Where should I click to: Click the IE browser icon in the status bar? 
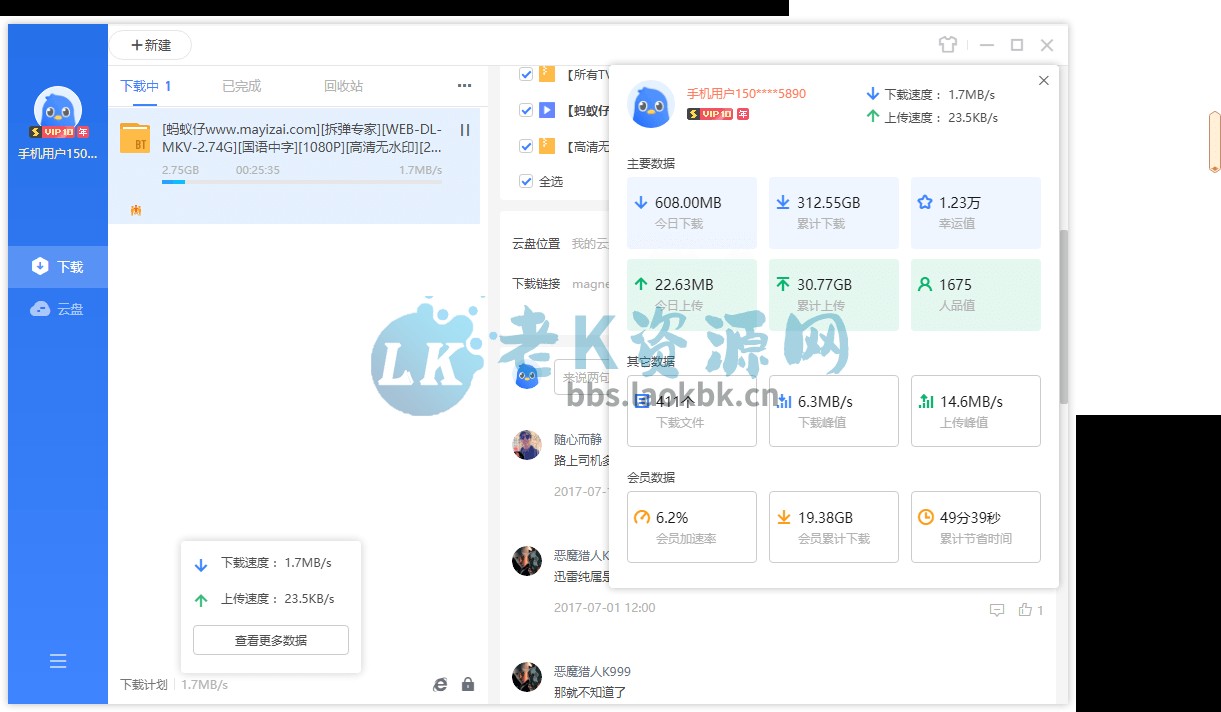pos(440,685)
